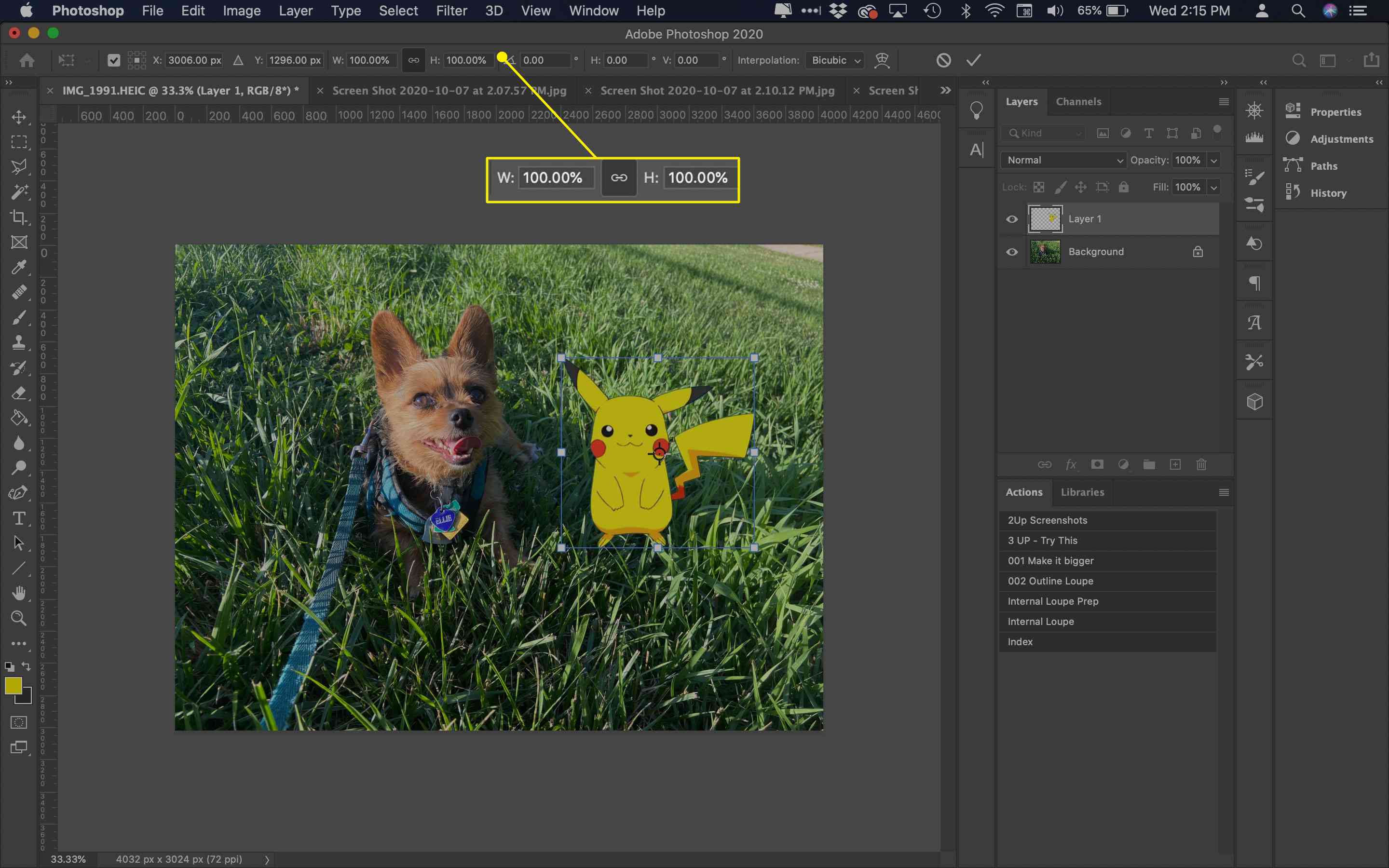Switch to the Channels tab

coord(1078,102)
